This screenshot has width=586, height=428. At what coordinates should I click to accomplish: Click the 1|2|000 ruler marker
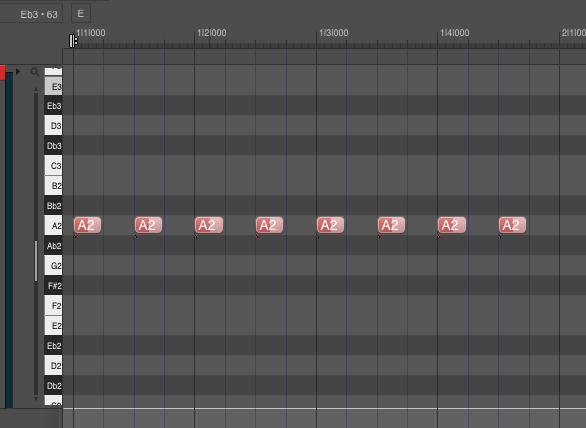click(212, 33)
